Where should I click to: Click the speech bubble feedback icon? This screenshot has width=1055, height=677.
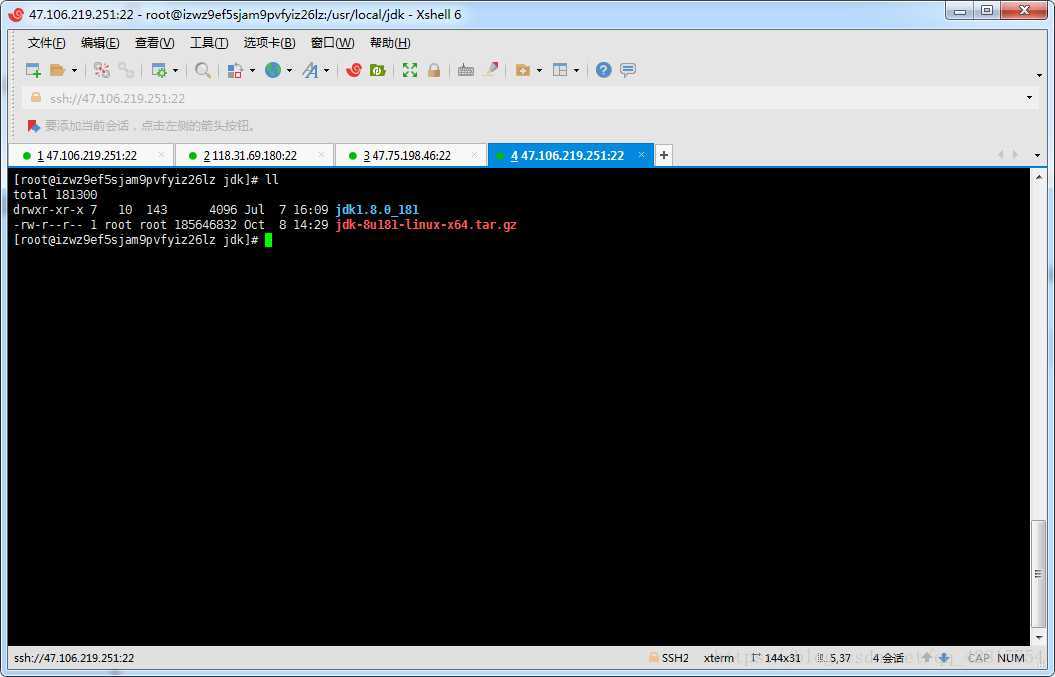pos(628,70)
